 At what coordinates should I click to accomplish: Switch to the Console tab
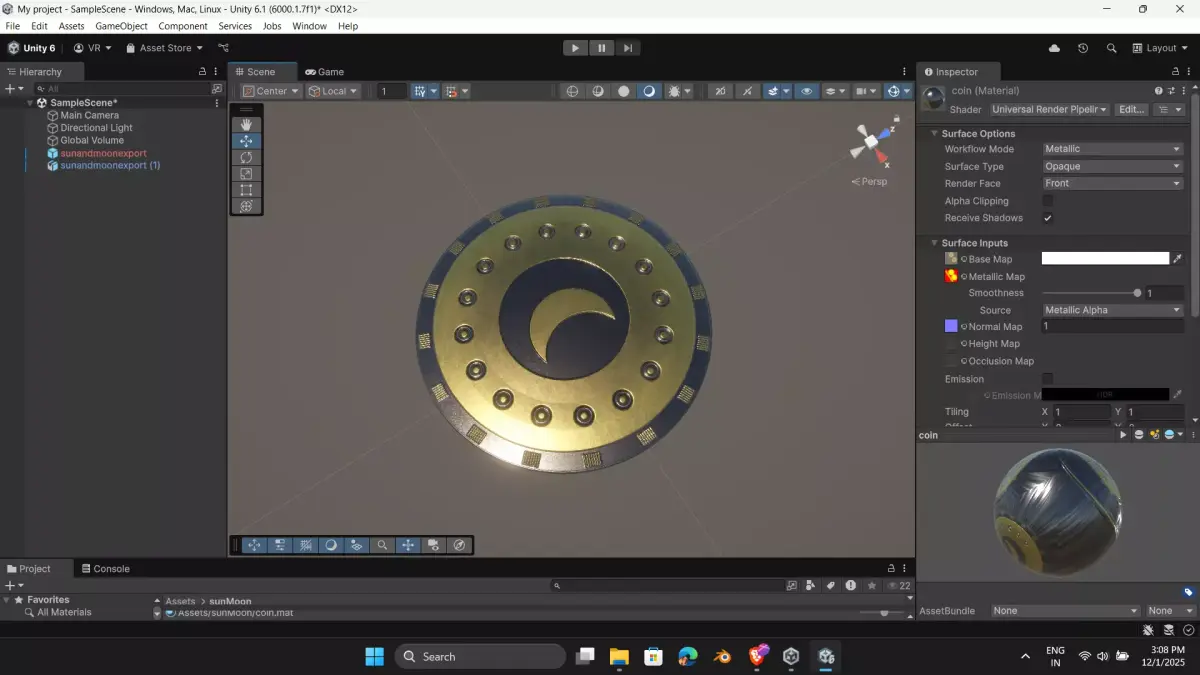pyautogui.click(x=106, y=569)
